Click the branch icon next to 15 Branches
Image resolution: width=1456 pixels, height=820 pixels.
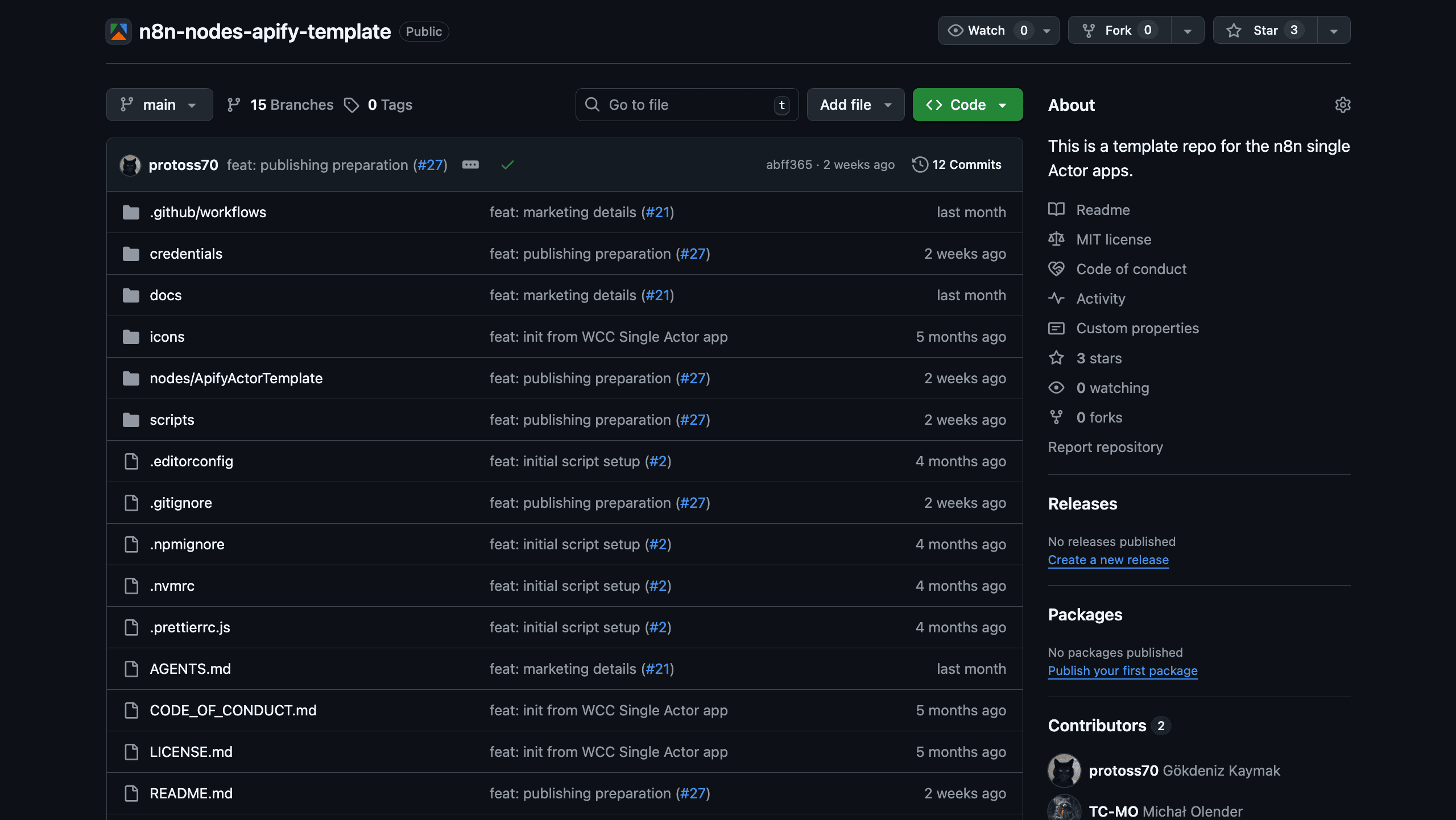coord(234,105)
